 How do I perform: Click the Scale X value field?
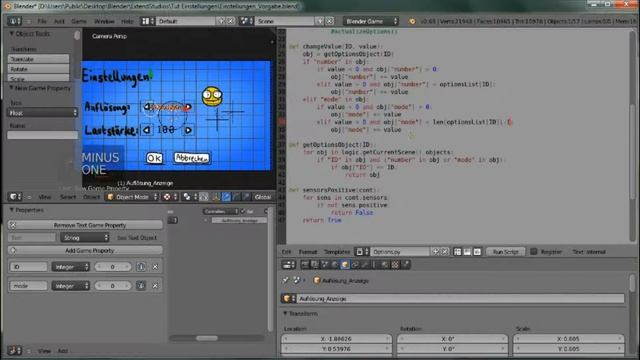coord(569,339)
